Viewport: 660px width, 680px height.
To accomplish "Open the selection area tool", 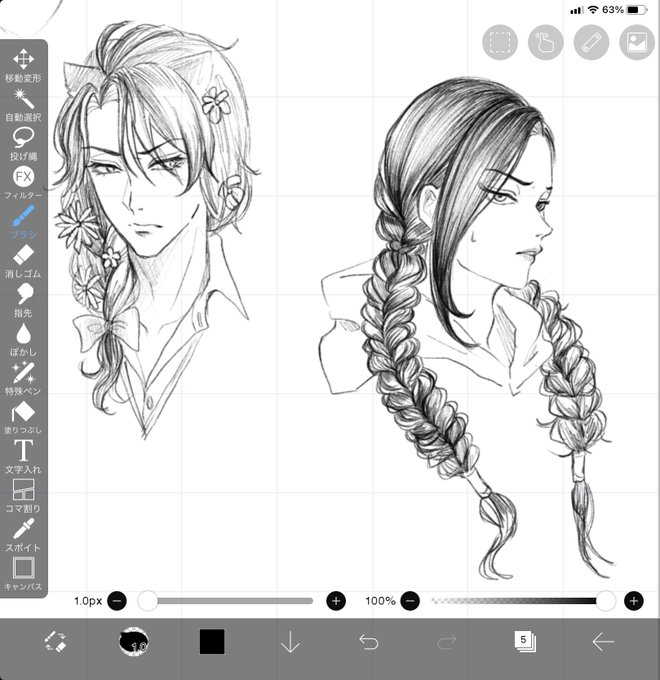I will click(x=500, y=42).
